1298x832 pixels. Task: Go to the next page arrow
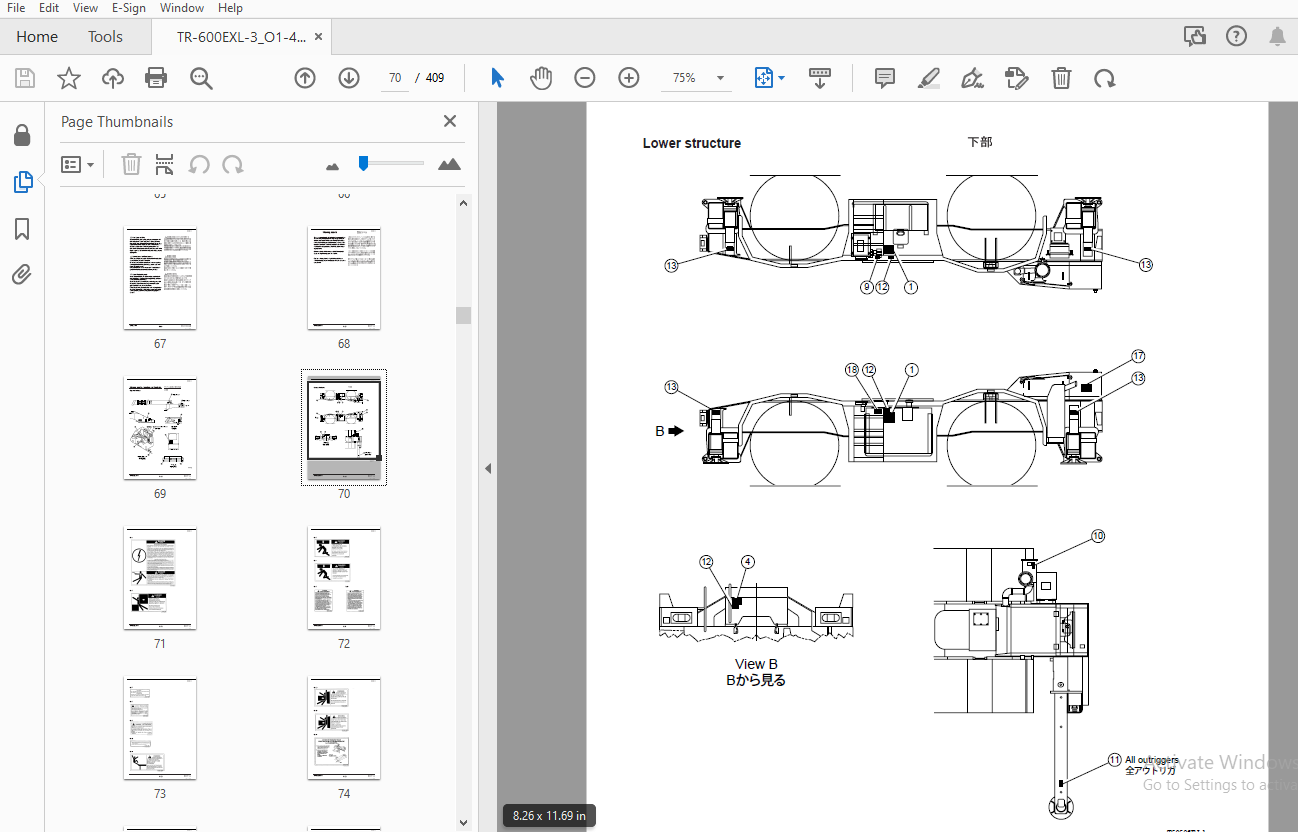tap(349, 78)
